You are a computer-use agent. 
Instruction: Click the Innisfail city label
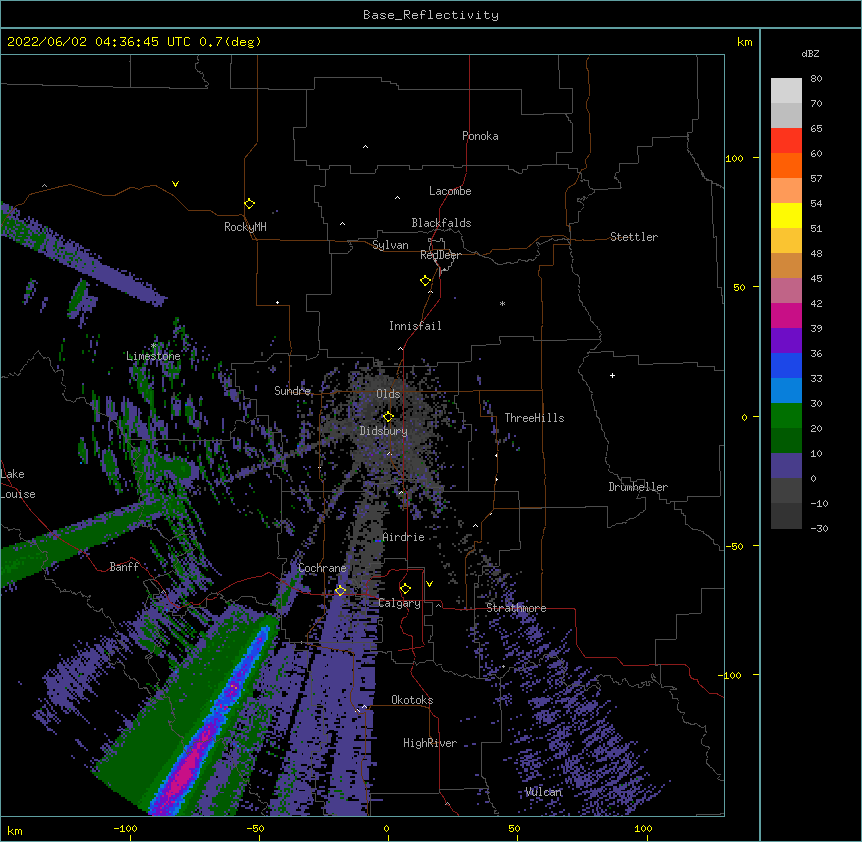[415, 326]
